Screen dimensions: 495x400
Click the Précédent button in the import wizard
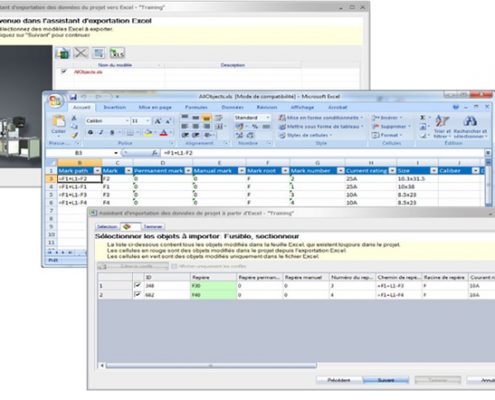[339, 380]
